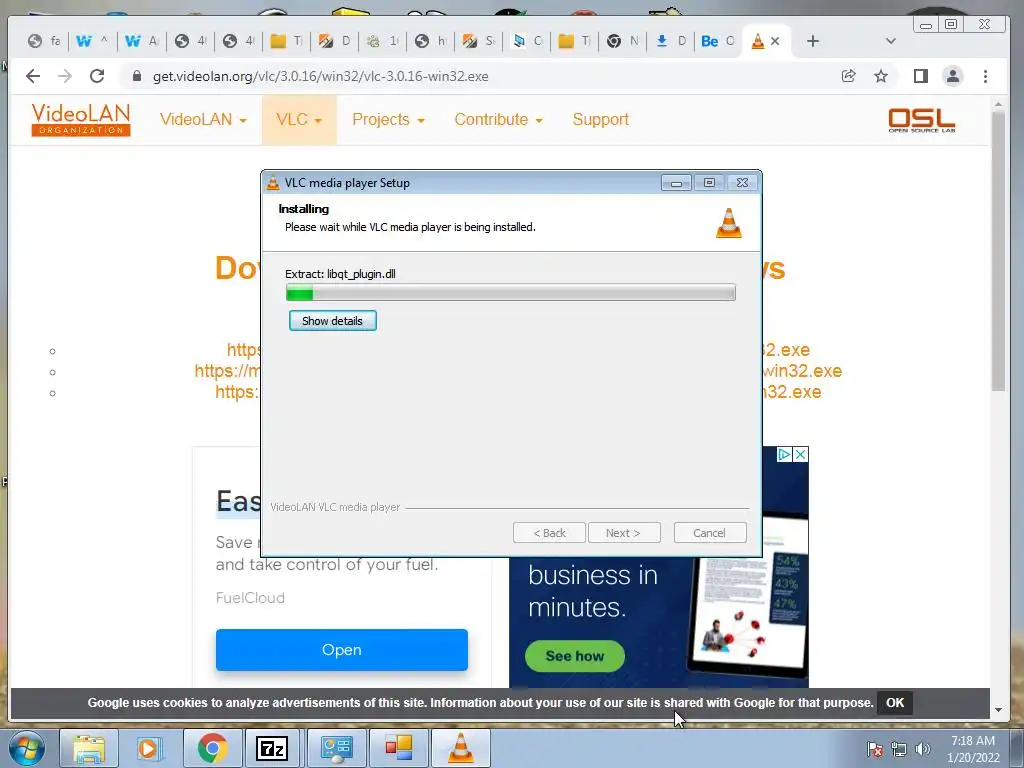This screenshot has width=1024, height=768.
Task: Open the Support page link
Action: (600, 120)
